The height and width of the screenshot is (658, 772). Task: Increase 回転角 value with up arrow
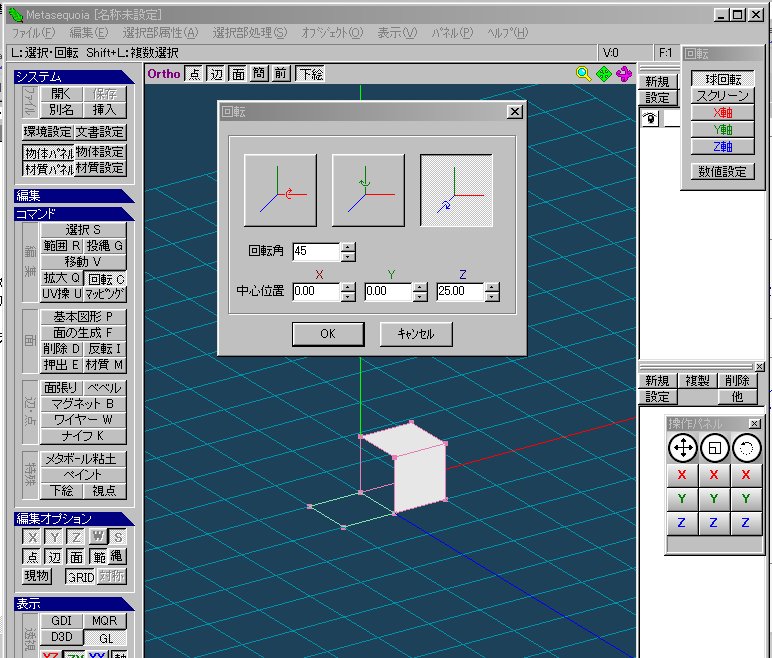(348, 247)
